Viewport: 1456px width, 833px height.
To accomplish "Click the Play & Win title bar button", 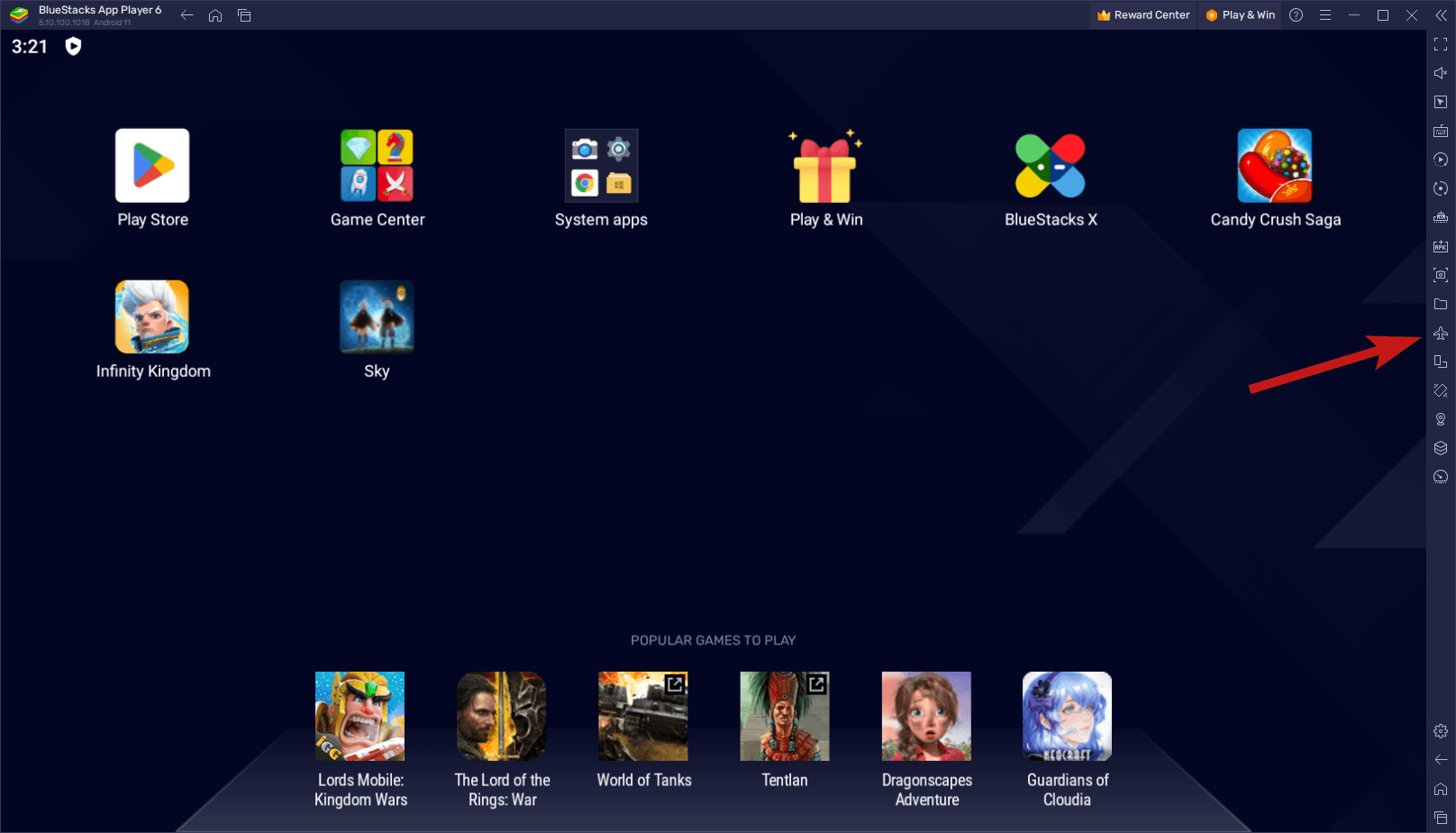I will [1241, 15].
